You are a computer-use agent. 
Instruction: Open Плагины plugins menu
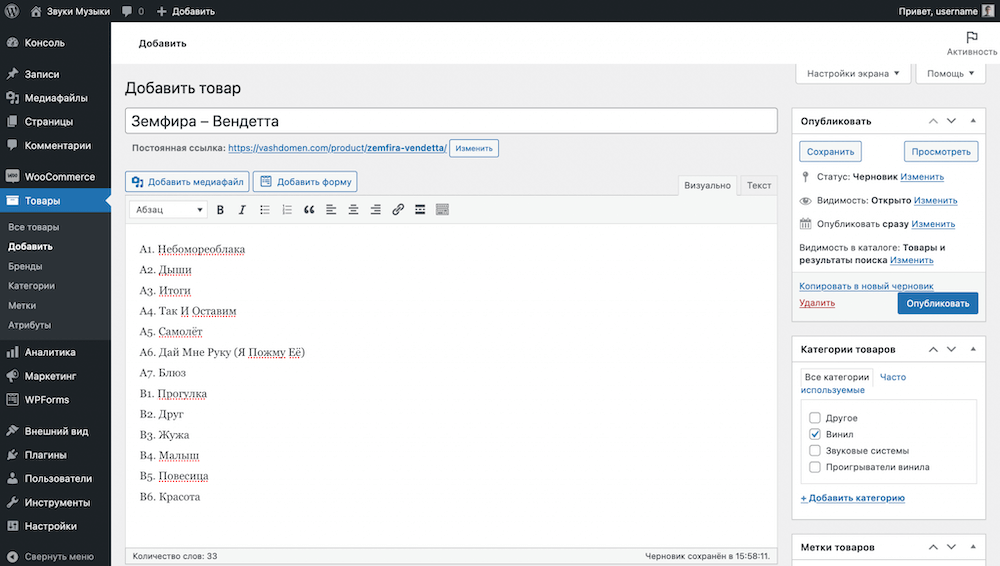coord(55,455)
